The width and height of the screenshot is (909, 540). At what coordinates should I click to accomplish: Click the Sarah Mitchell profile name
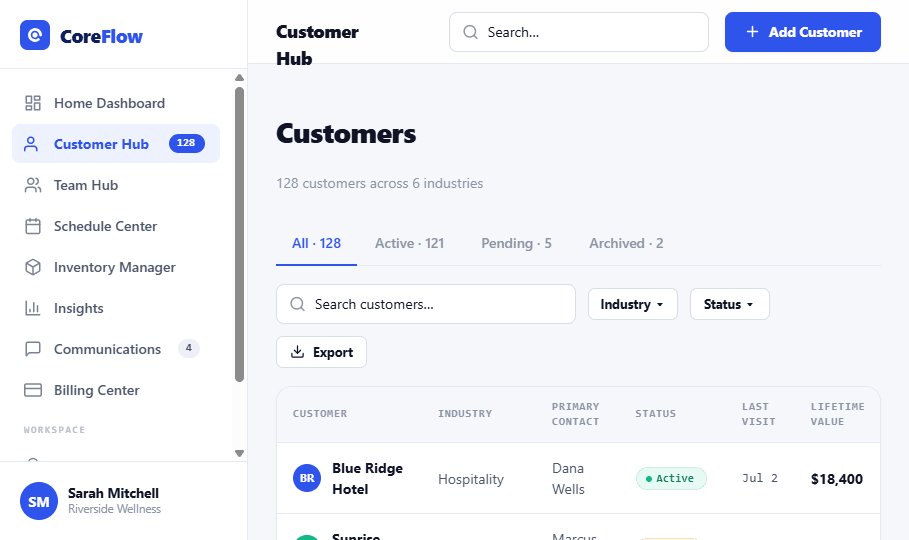pos(114,493)
